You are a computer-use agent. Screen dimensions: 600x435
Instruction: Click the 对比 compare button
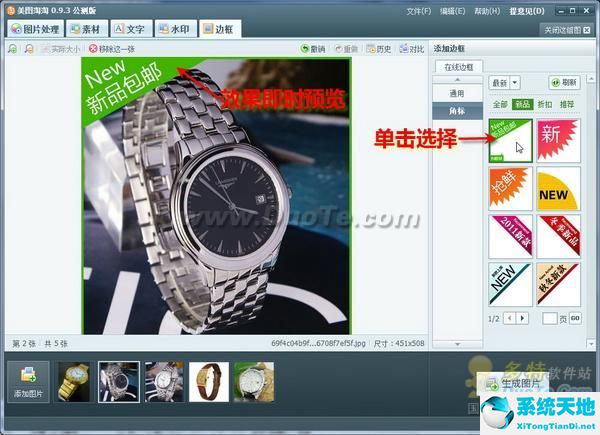click(x=412, y=49)
